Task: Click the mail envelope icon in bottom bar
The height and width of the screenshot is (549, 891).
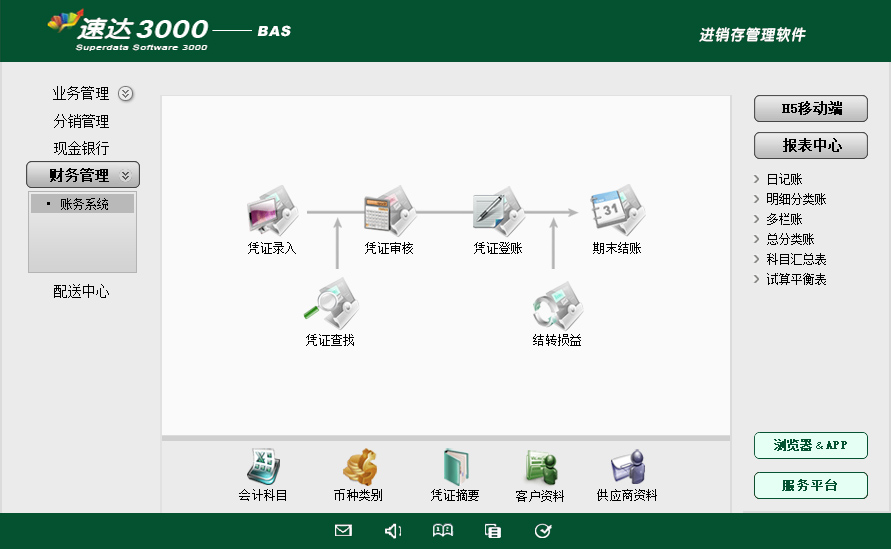Action: tap(343, 531)
